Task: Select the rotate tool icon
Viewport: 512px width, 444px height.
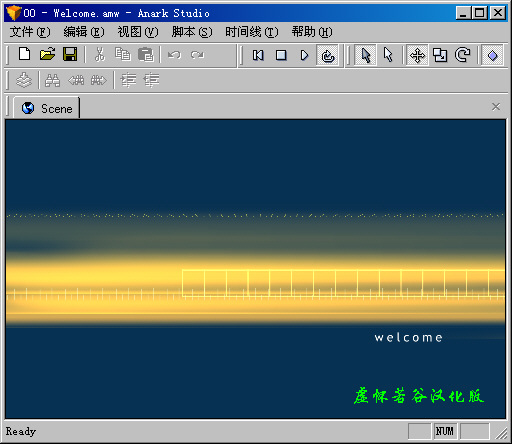Action: click(x=463, y=55)
